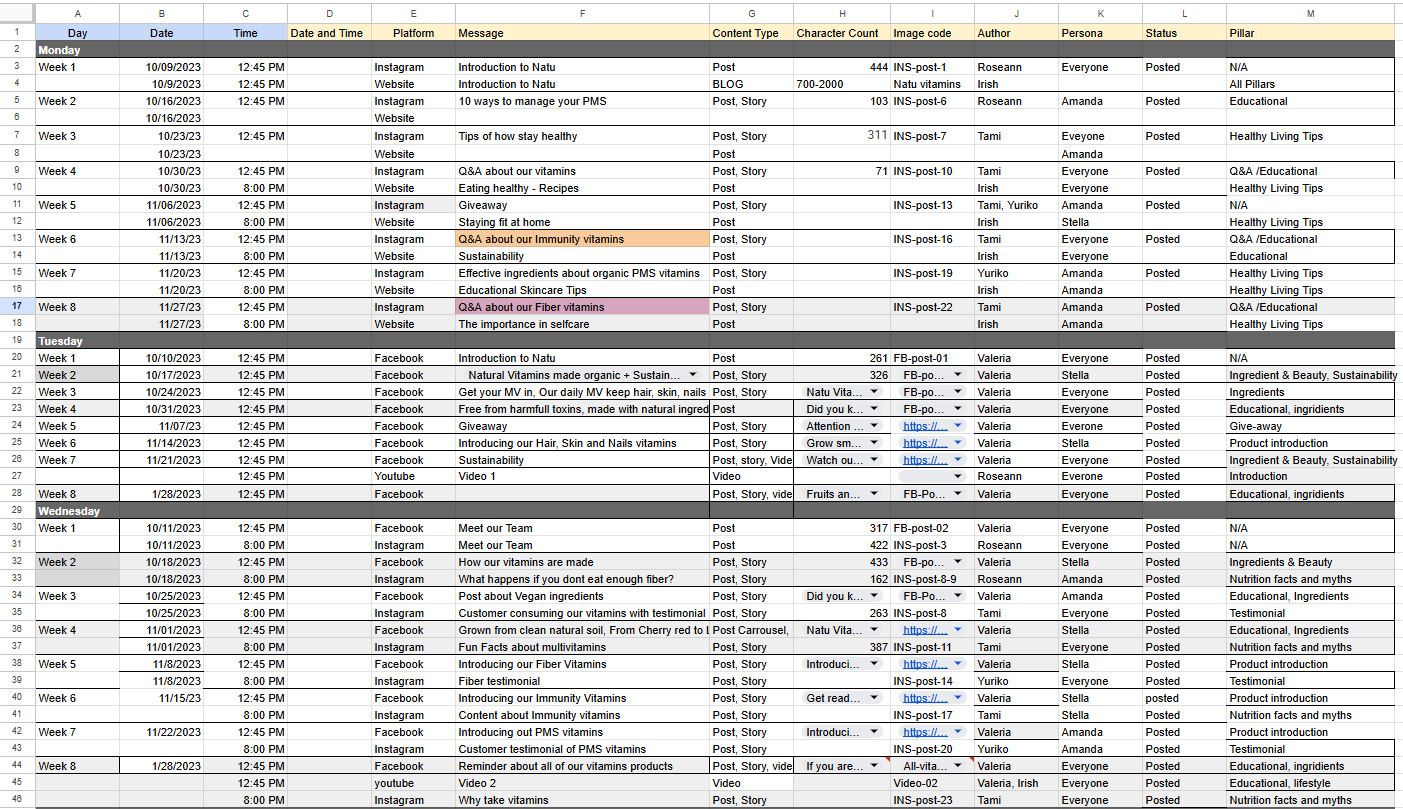This screenshot has width=1403, height=809.
Task: Expand the "Fruits an…" dropdown chip
Action: [x=874, y=494]
